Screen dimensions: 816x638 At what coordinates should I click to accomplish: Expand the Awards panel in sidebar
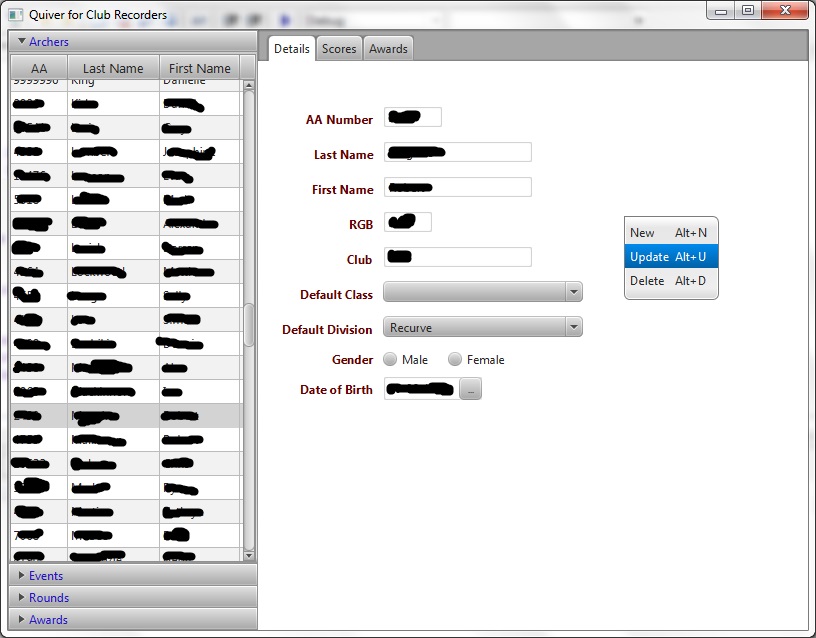[x=133, y=619]
